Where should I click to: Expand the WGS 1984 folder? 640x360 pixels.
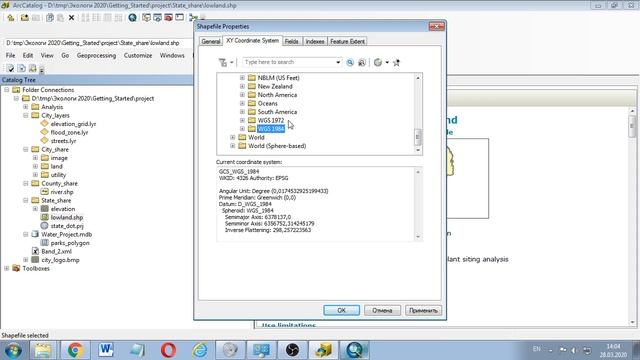[x=242, y=129]
